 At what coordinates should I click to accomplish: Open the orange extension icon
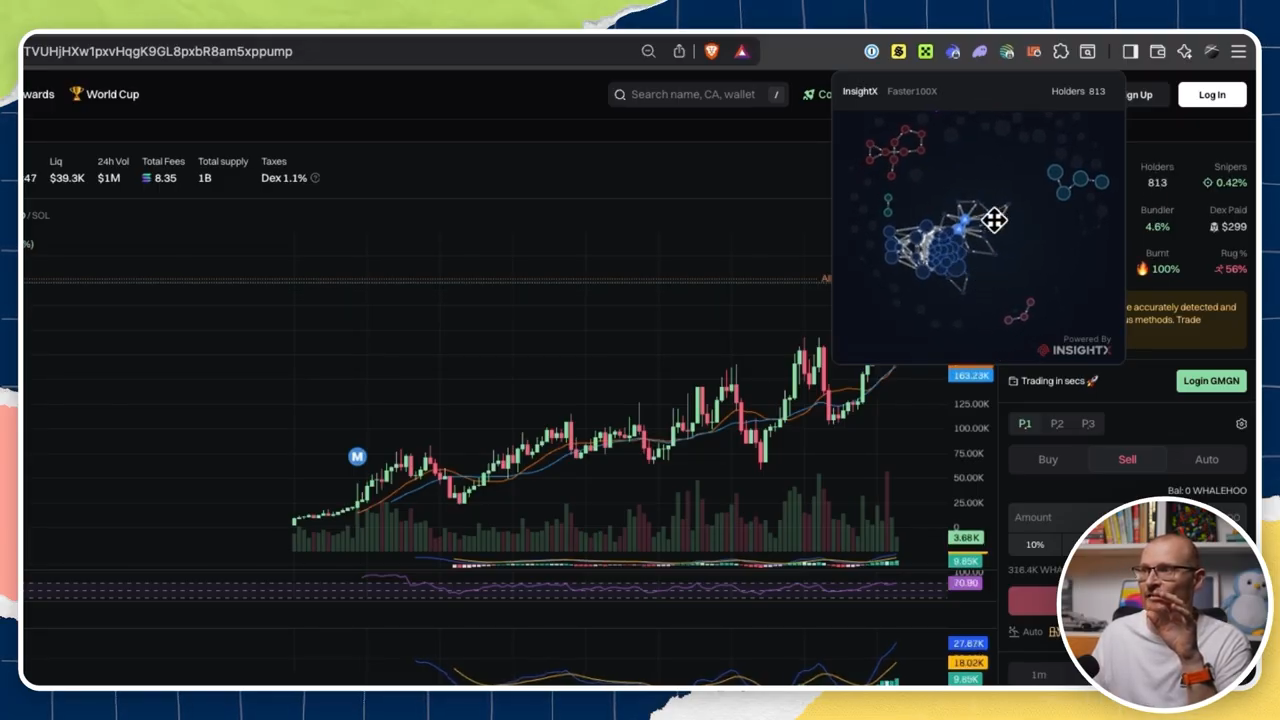[x=1034, y=51]
